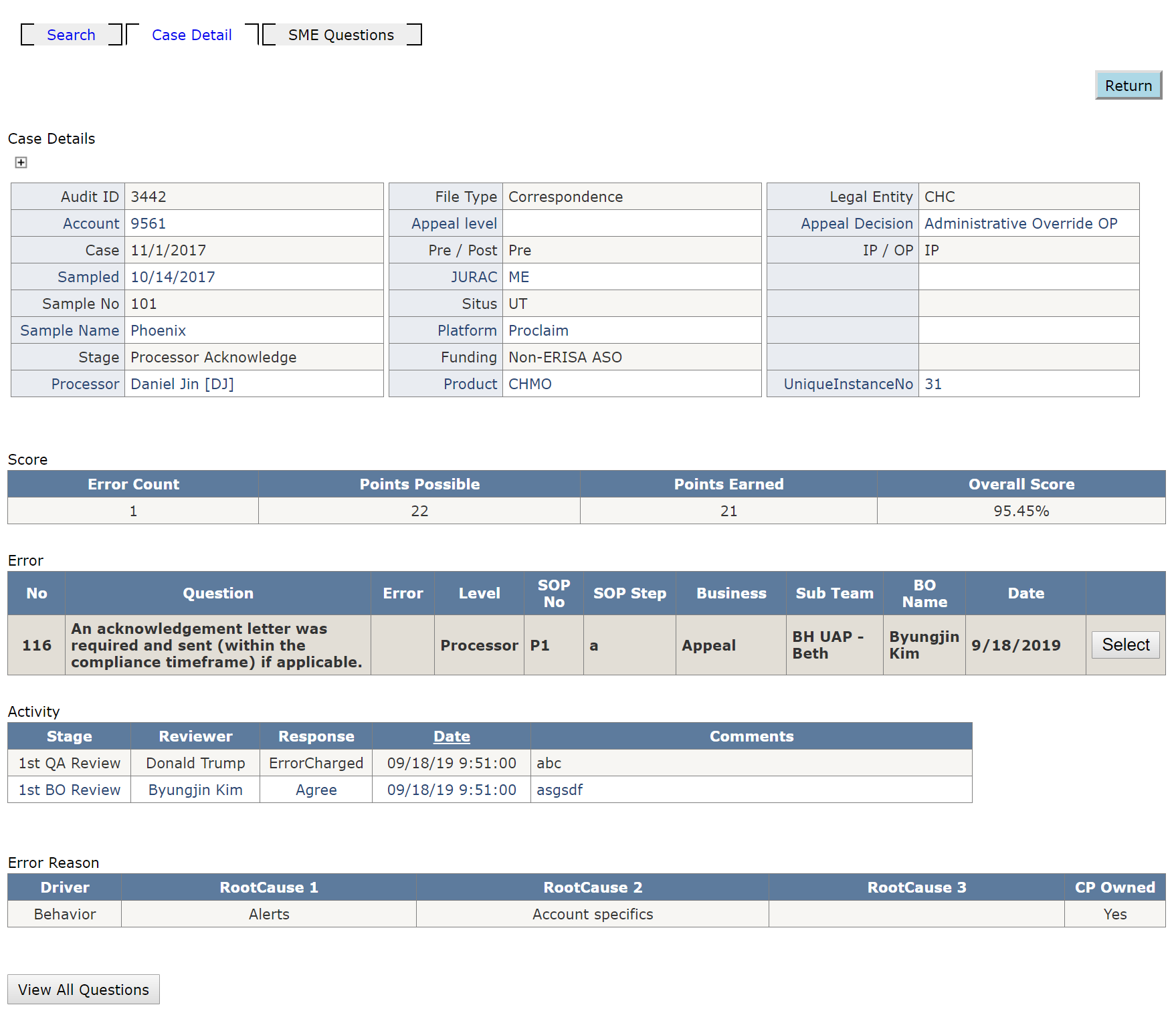The height and width of the screenshot is (1013, 1176).
Task: Click the IP / OP label
Action: [x=888, y=250]
